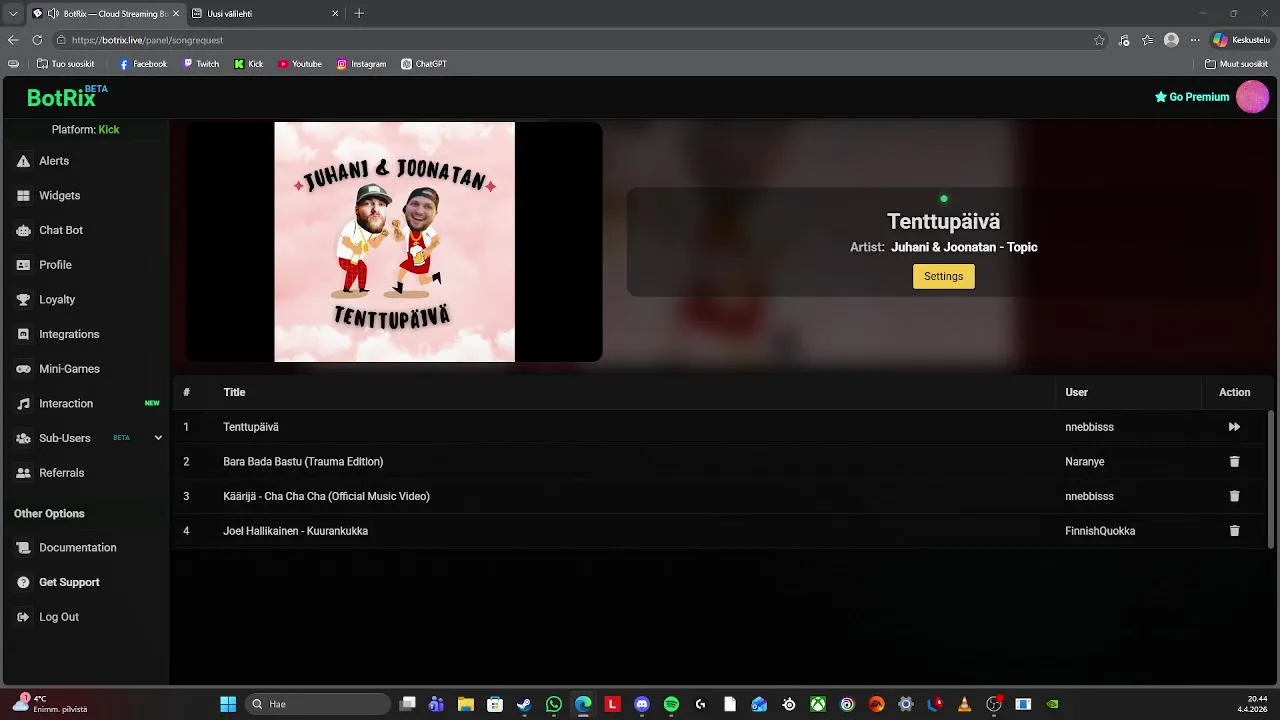Open Spotify from the taskbar
The height and width of the screenshot is (720, 1280).
coord(671,704)
